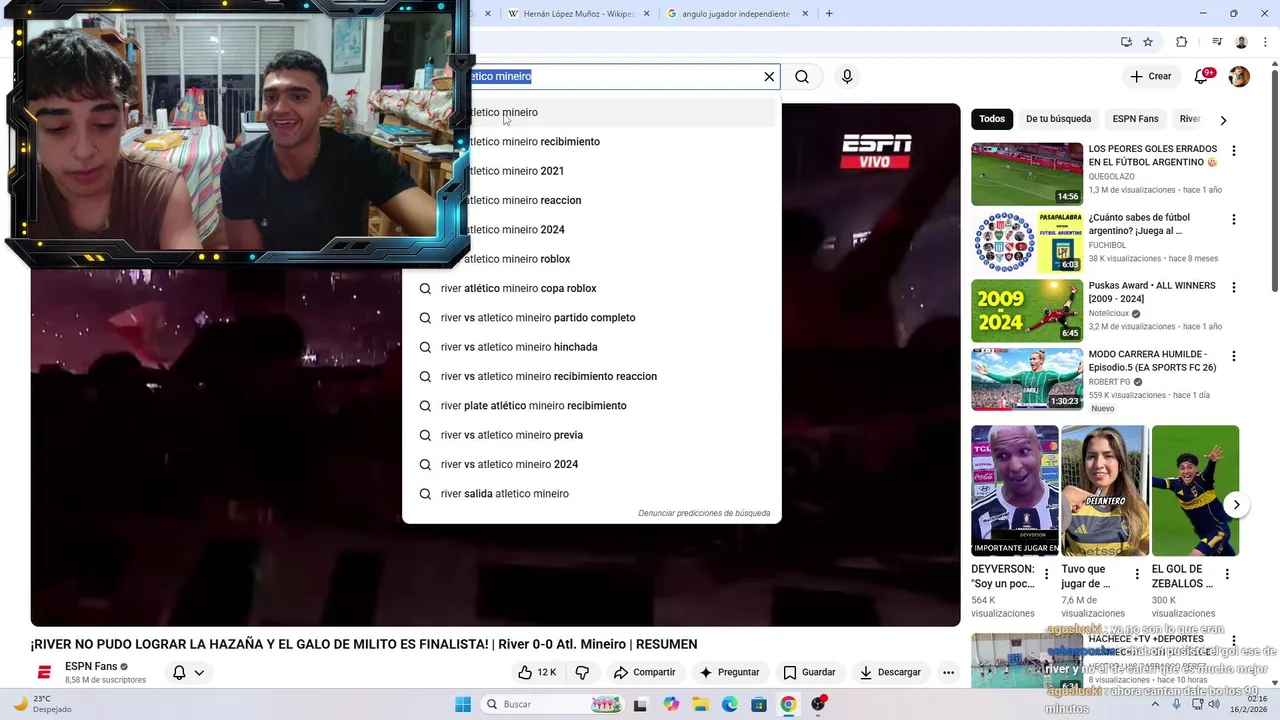1280x720 pixels.
Task: Click the Preguntar button
Action: pyautogui.click(x=729, y=672)
